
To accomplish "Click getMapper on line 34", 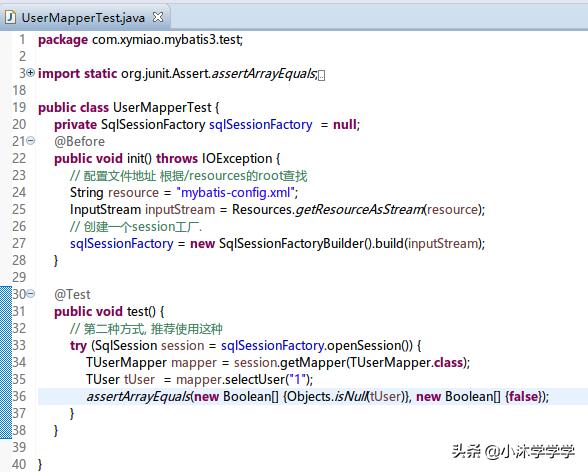I will coord(313,363).
